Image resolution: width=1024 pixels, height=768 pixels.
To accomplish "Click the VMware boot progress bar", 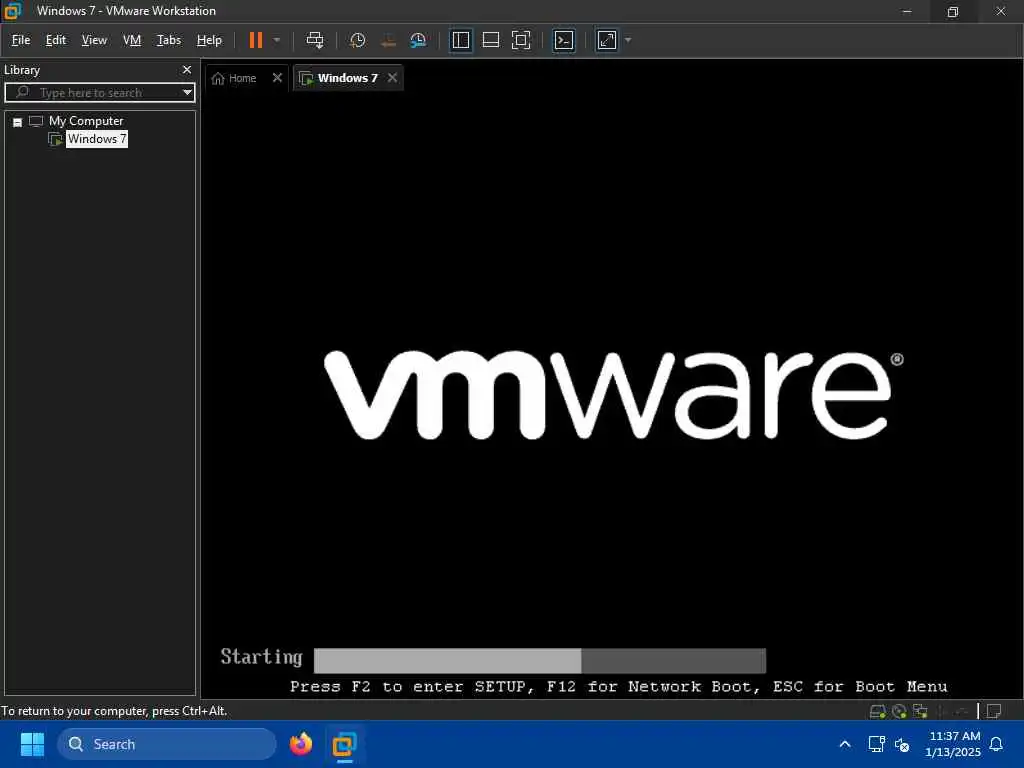I will (539, 660).
